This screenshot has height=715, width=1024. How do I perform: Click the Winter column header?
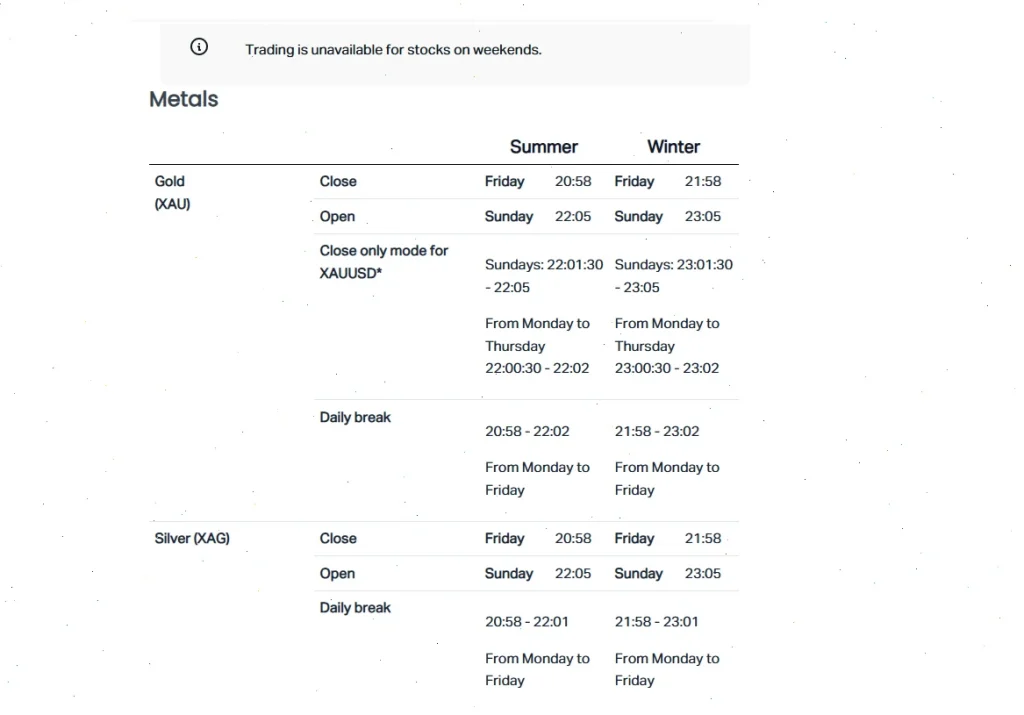pyautogui.click(x=673, y=146)
